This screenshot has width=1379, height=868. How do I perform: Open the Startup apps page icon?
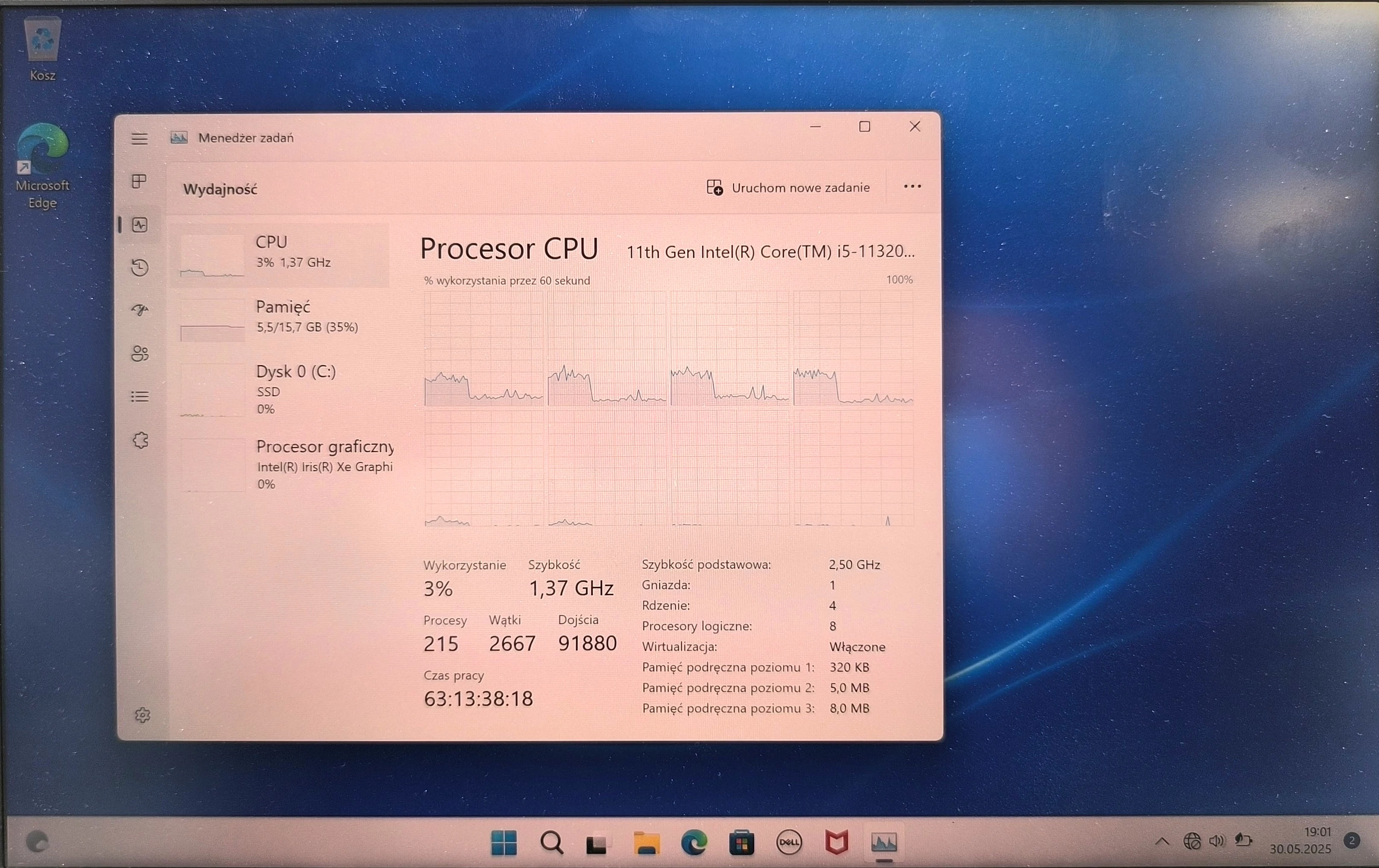[140, 310]
